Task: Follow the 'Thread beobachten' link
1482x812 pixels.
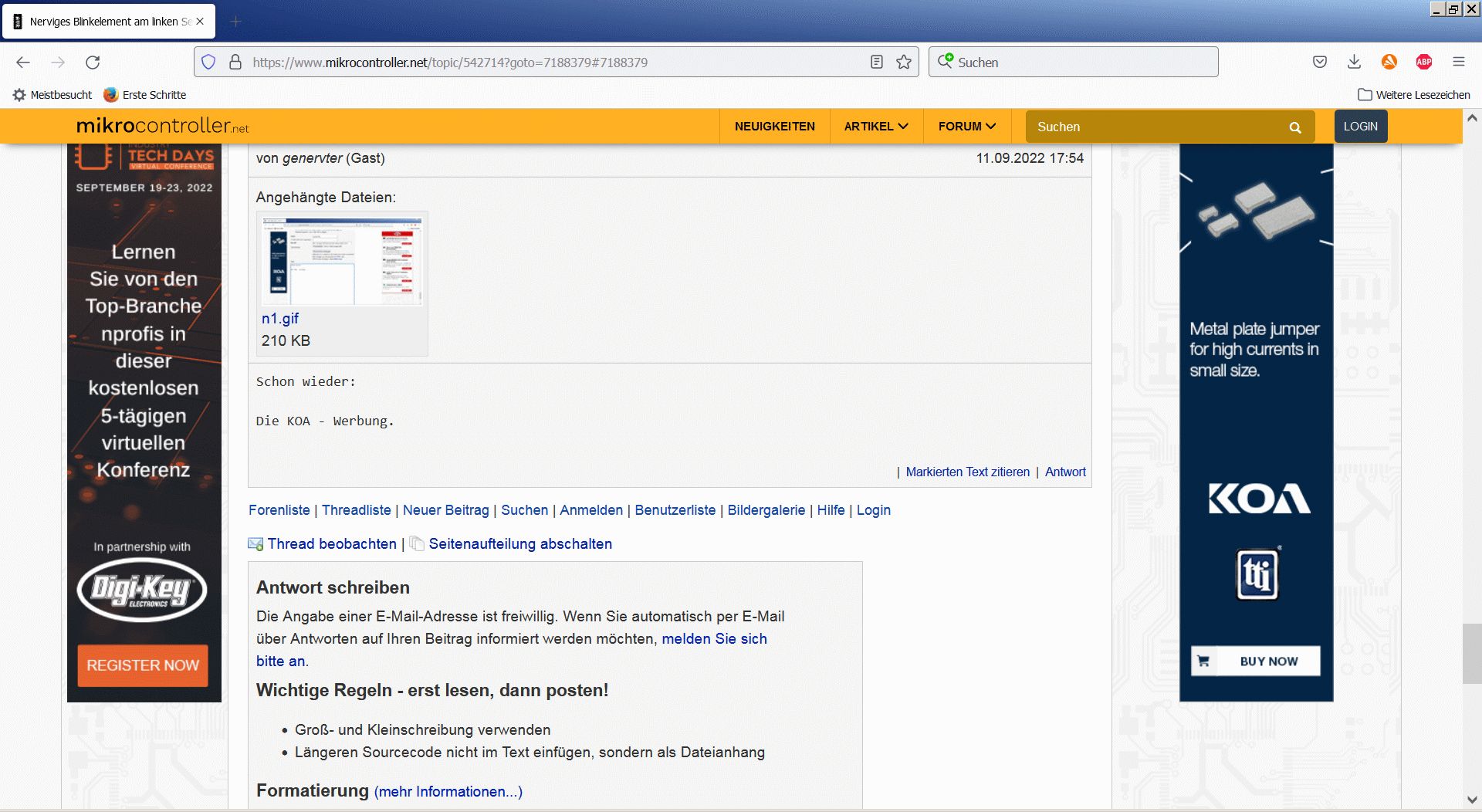Action: pos(331,544)
